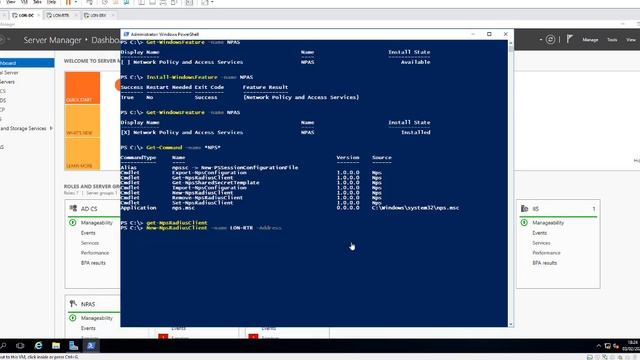Image resolution: width=640 pixels, height=360 pixels.
Task: Open Task View on the taskbar
Action: [20, 346]
